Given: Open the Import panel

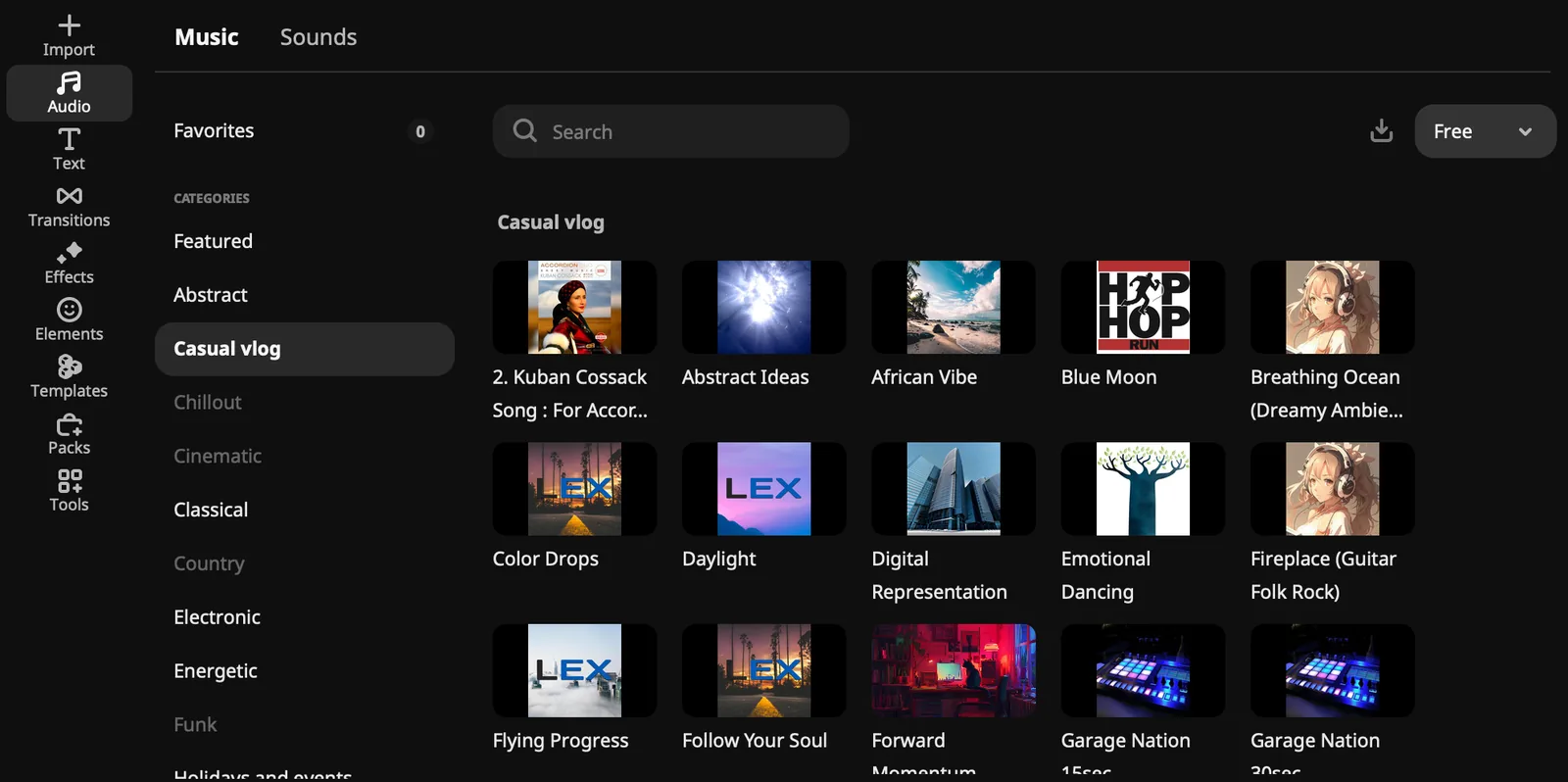Looking at the screenshot, I should [x=69, y=36].
